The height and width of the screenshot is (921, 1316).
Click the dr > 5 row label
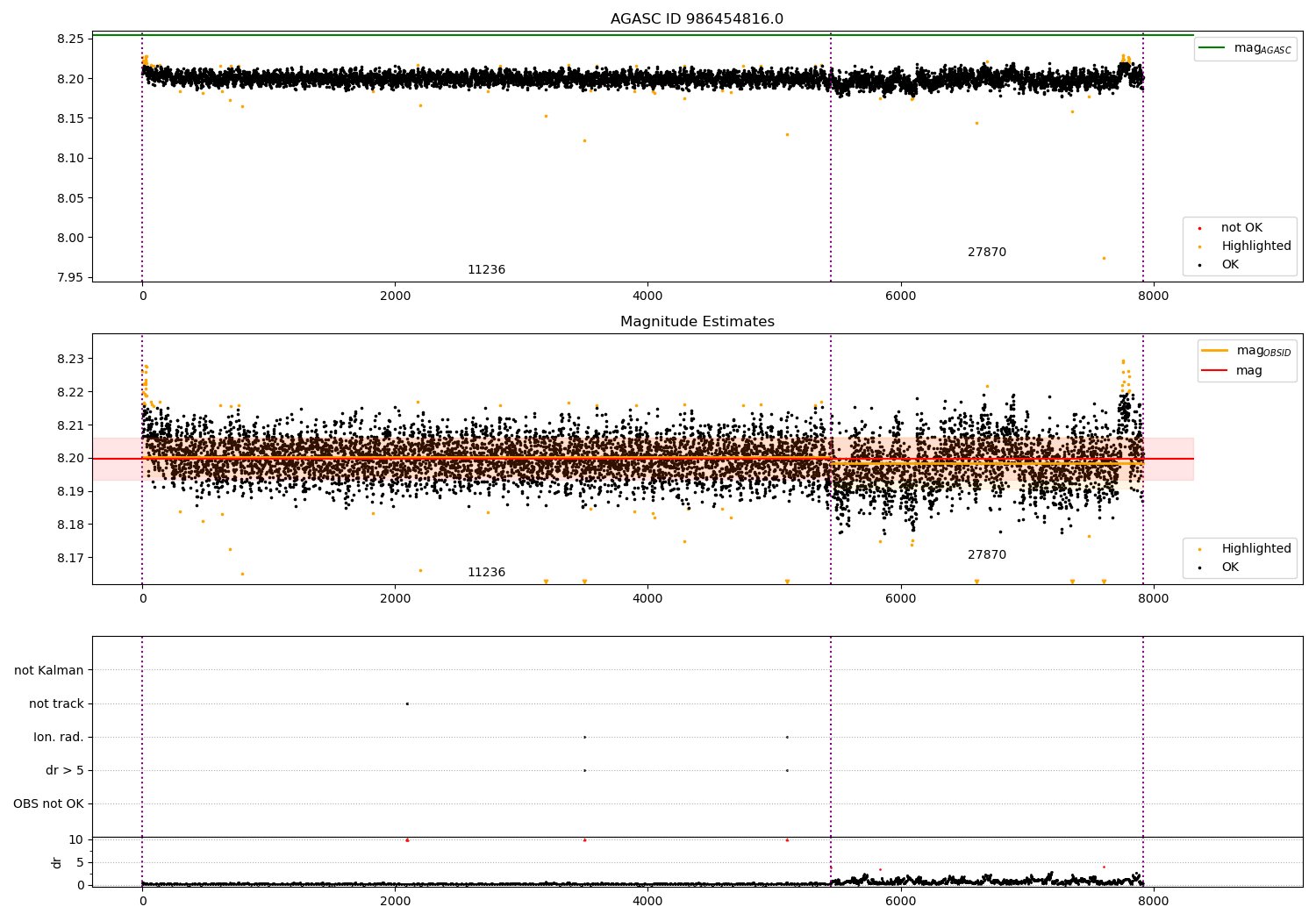tap(65, 770)
